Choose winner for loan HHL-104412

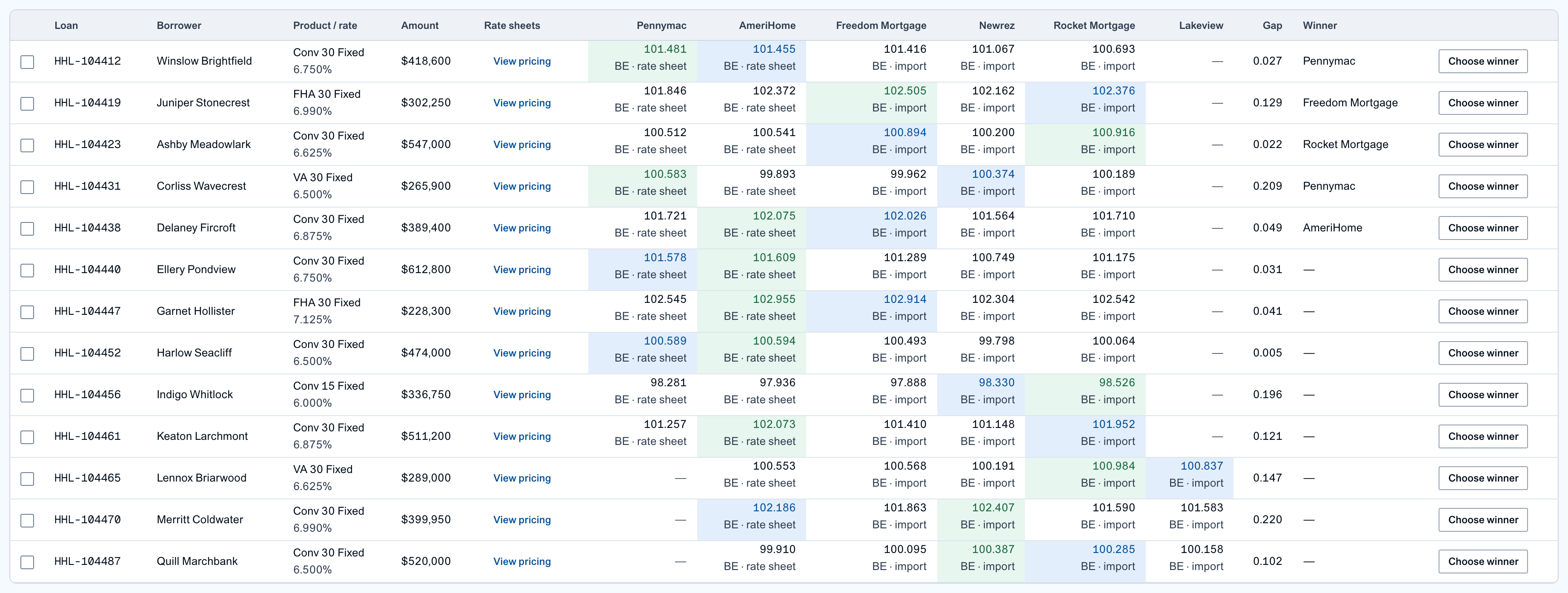pos(1483,61)
